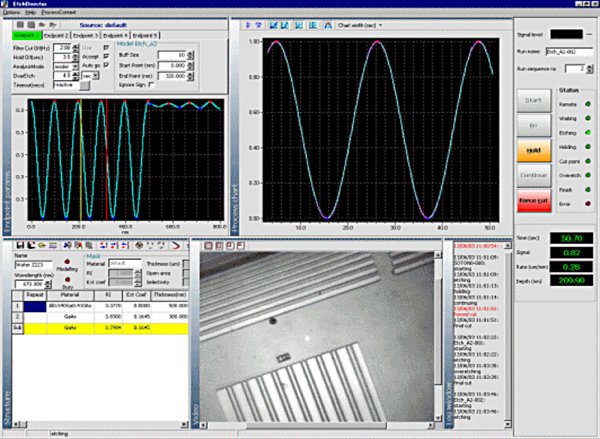The width and height of the screenshot is (600, 439).
Task: Click the Depth (nm) readout 209.90
Action: click(572, 281)
